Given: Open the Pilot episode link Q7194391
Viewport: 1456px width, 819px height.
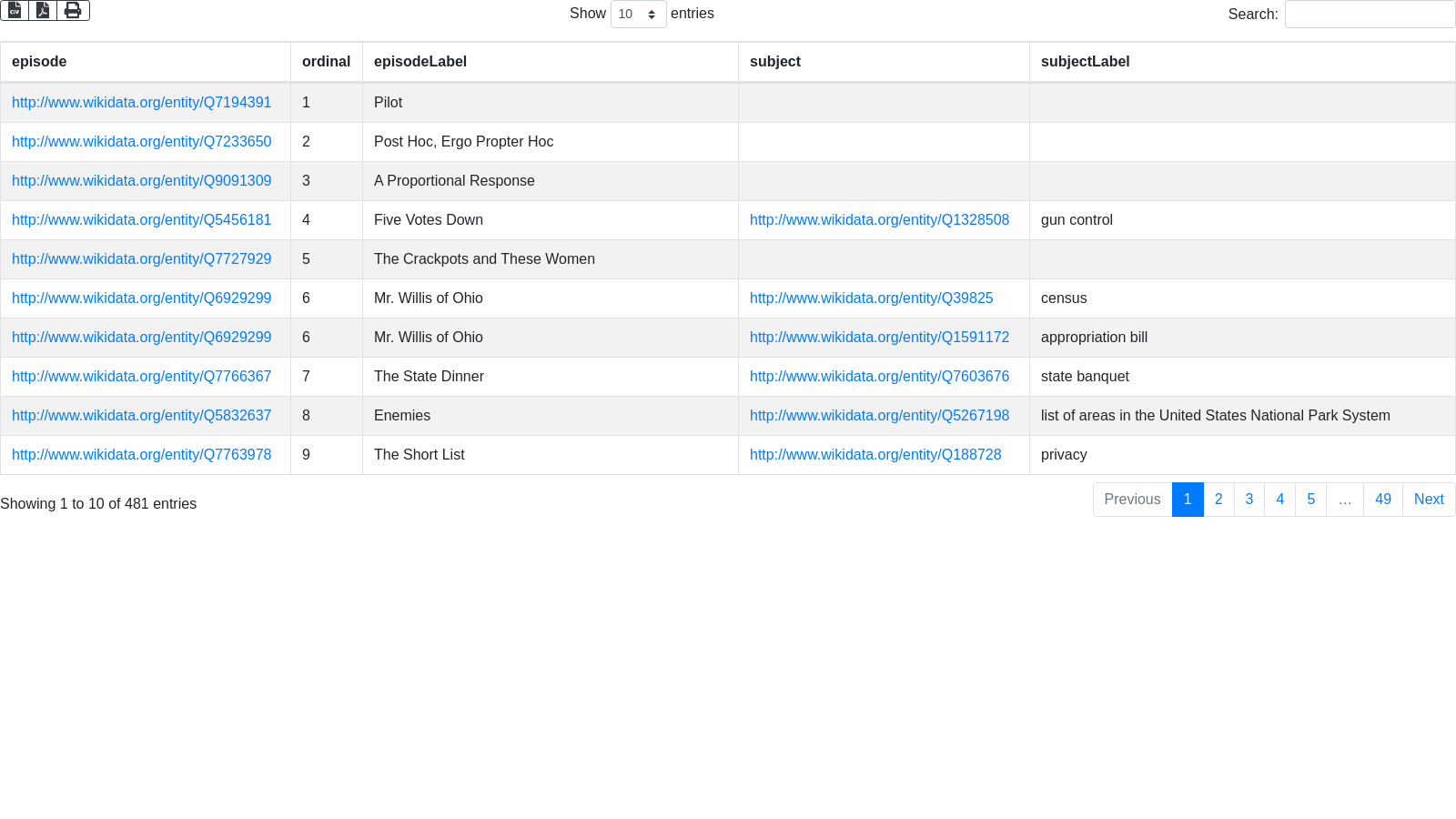Looking at the screenshot, I should 141,103.
